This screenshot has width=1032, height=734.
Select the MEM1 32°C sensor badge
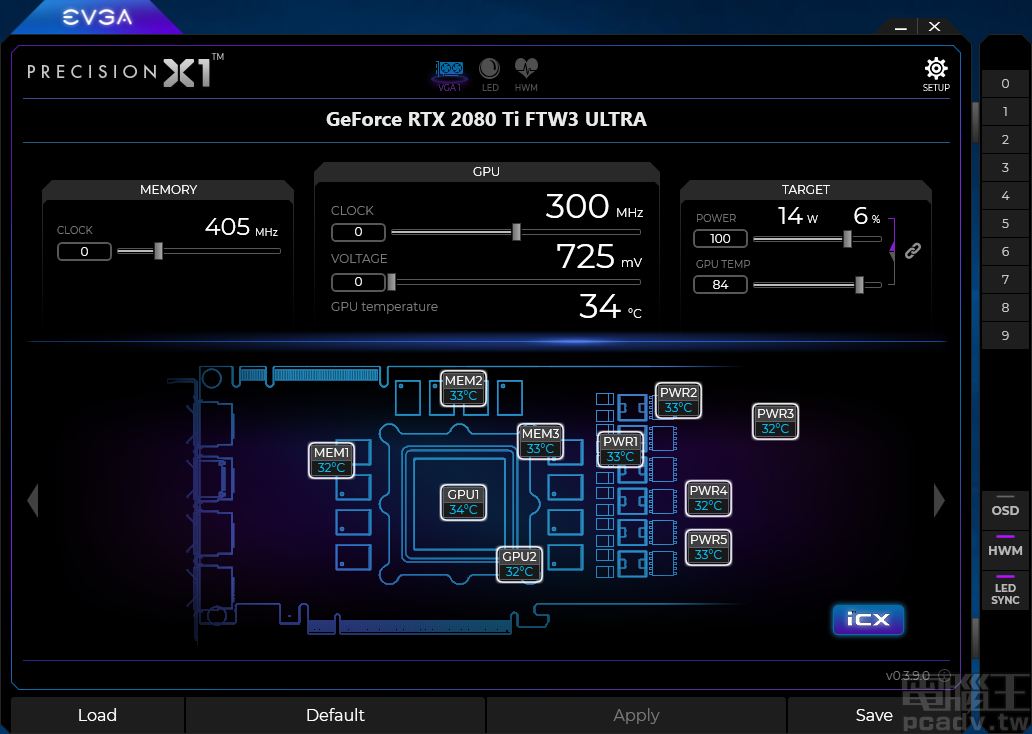tap(331, 460)
